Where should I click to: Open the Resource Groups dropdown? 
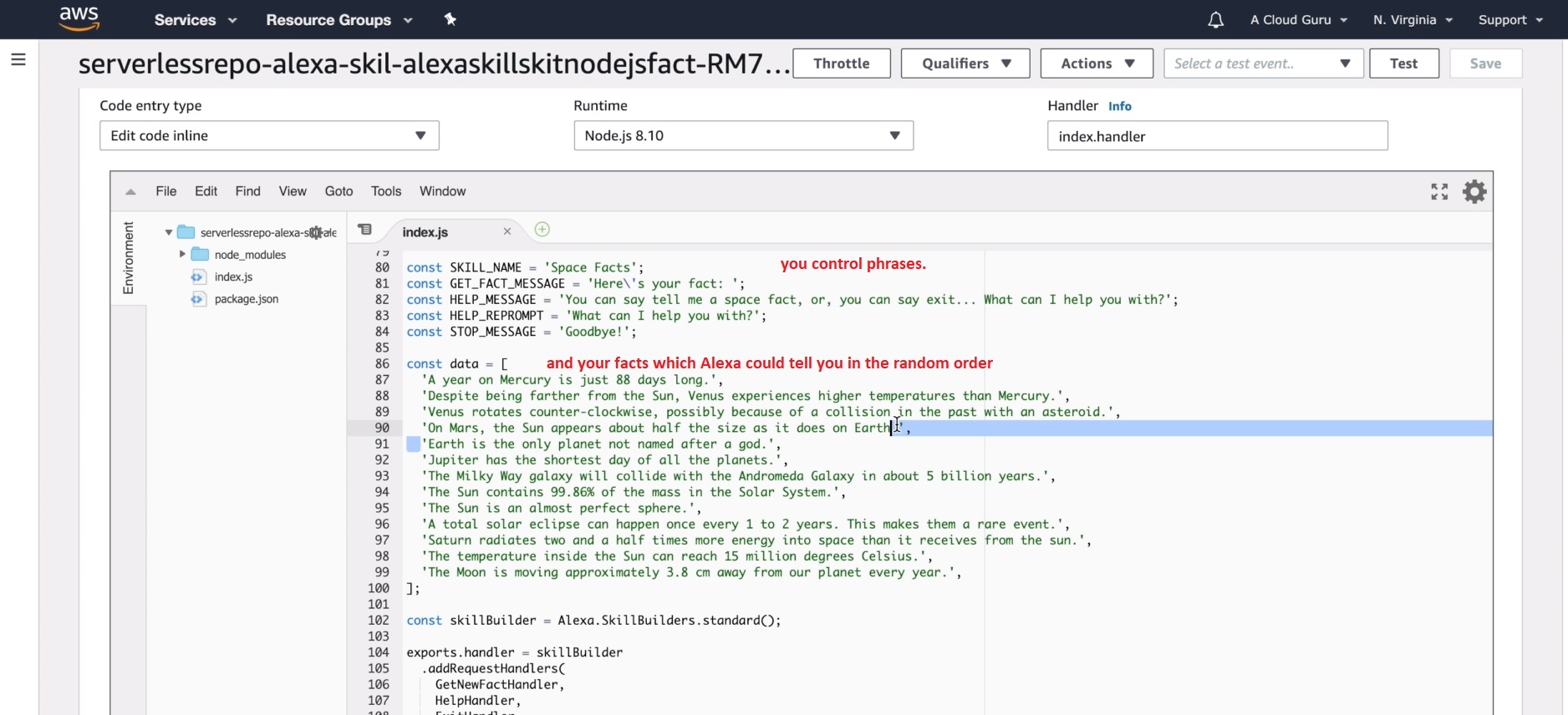(x=339, y=20)
